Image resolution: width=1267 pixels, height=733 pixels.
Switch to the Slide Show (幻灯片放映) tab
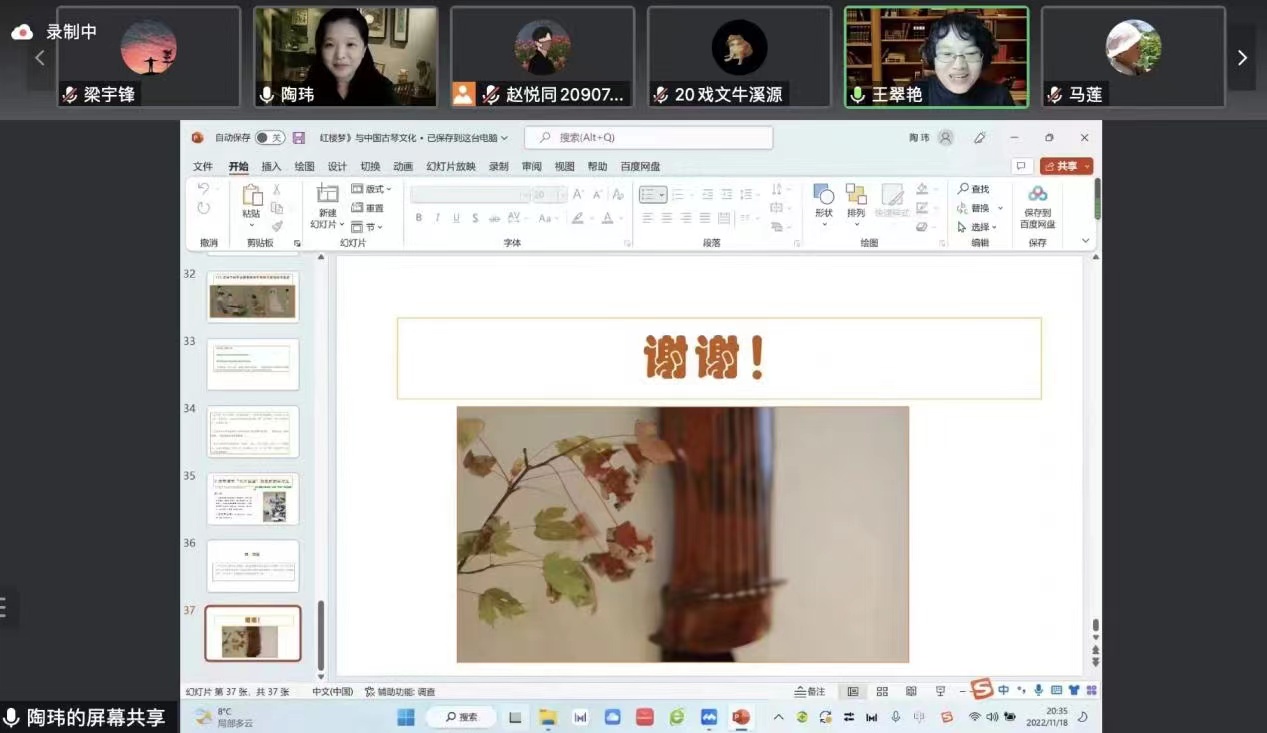(451, 166)
